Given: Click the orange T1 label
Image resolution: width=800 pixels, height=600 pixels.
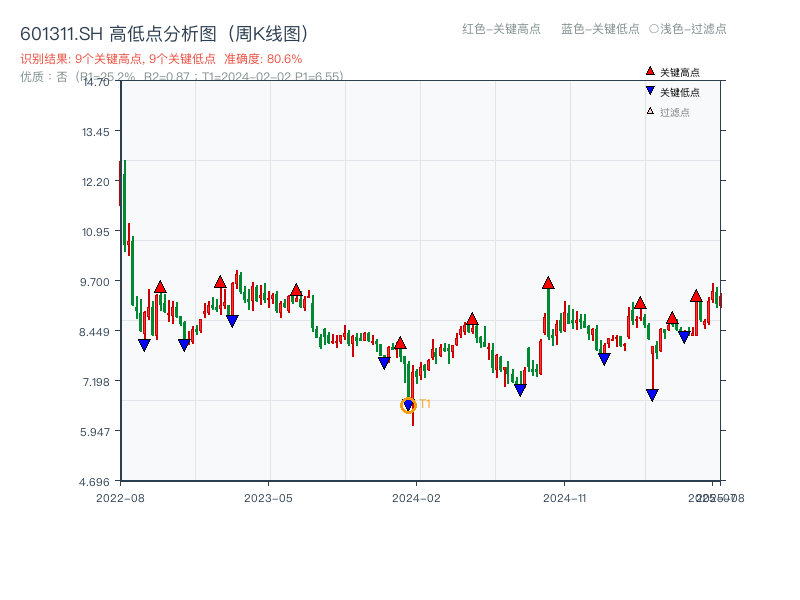Looking at the screenshot, I should pyautogui.click(x=425, y=404).
